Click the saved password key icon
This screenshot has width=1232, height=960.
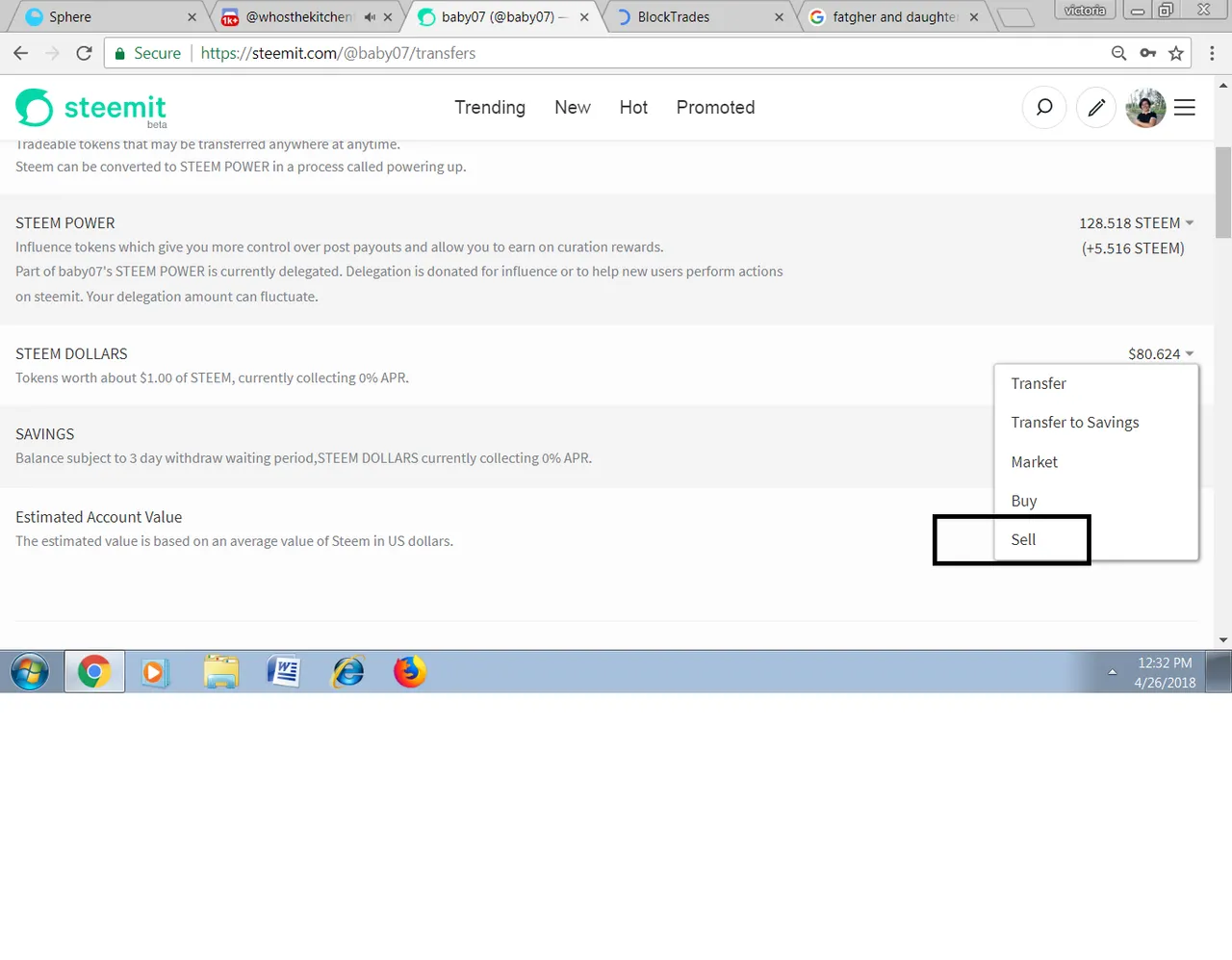[x=1147, y=53]
